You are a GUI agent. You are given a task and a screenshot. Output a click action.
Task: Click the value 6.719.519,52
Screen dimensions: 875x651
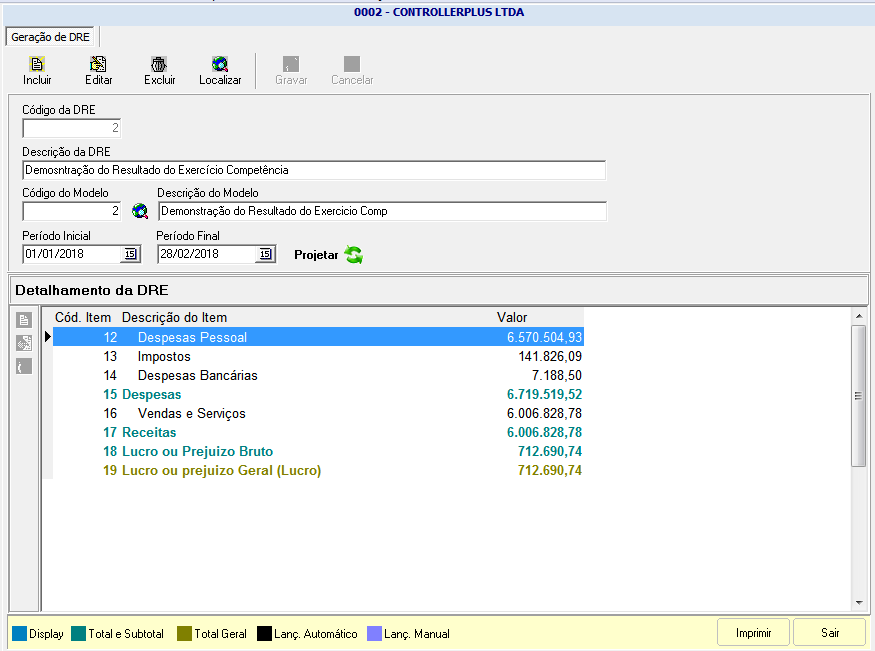click(544, 394)
